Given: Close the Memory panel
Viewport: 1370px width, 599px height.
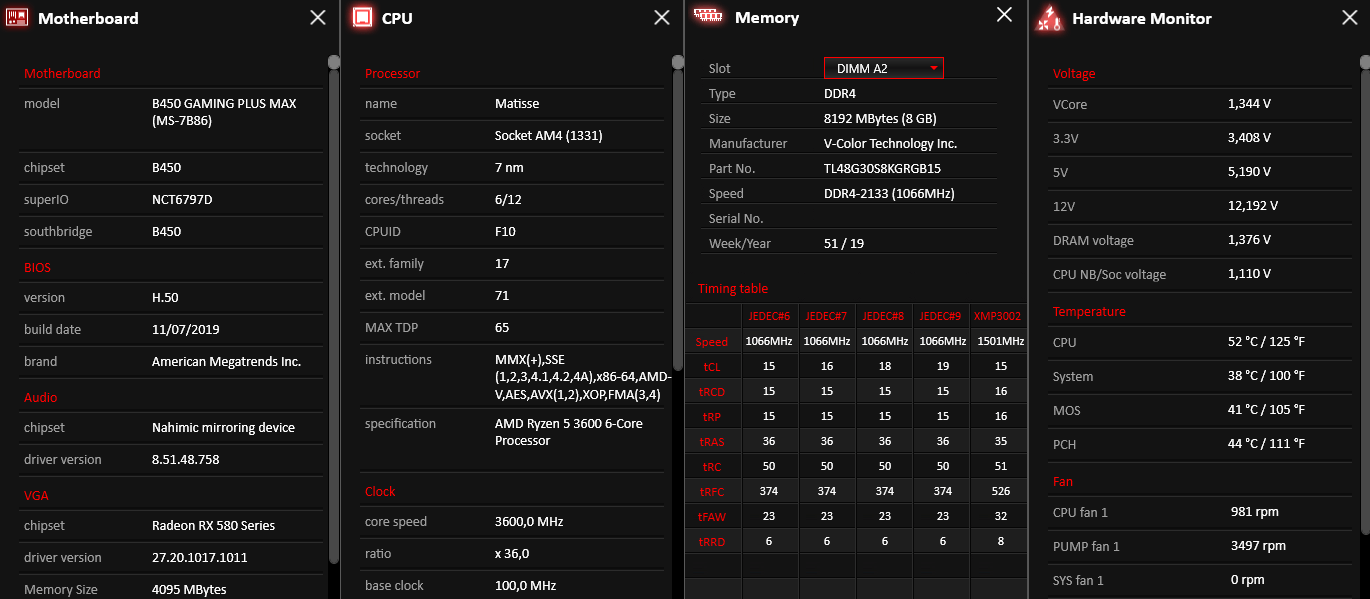Looking at the screenshot, I should tap(1004, 15).
